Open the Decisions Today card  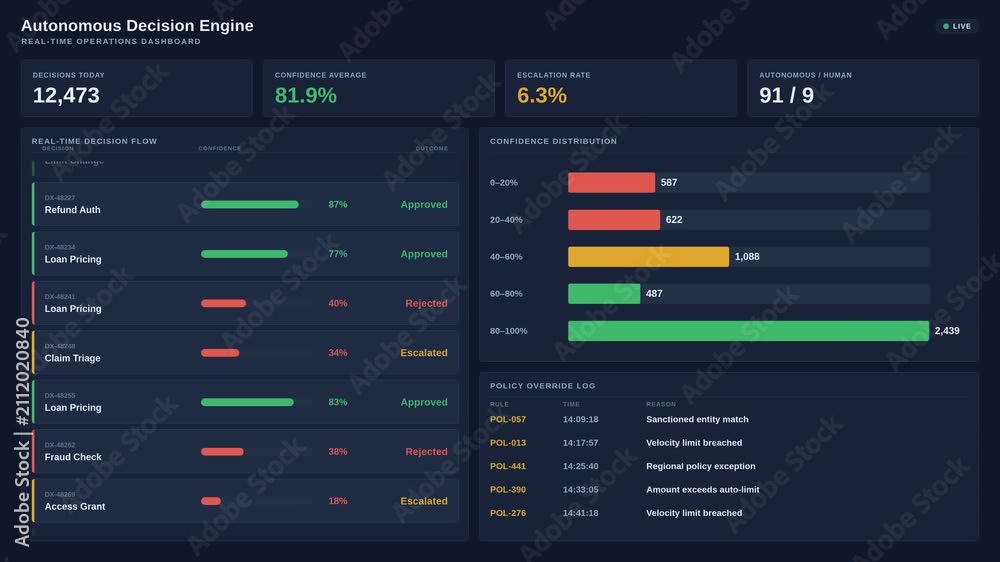click(136, 88)
